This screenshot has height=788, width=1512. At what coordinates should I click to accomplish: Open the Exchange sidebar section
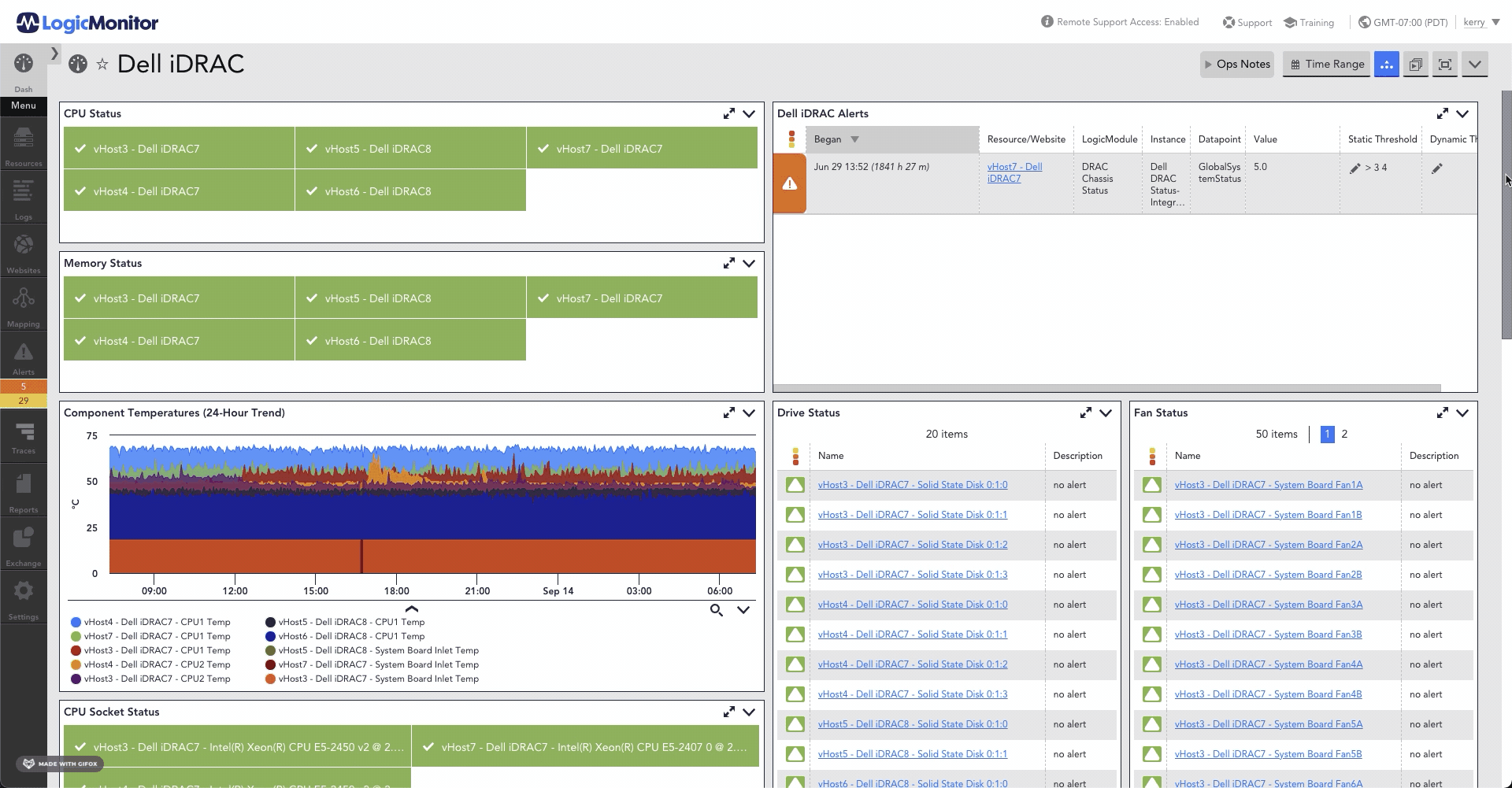(x=24, y=546)
